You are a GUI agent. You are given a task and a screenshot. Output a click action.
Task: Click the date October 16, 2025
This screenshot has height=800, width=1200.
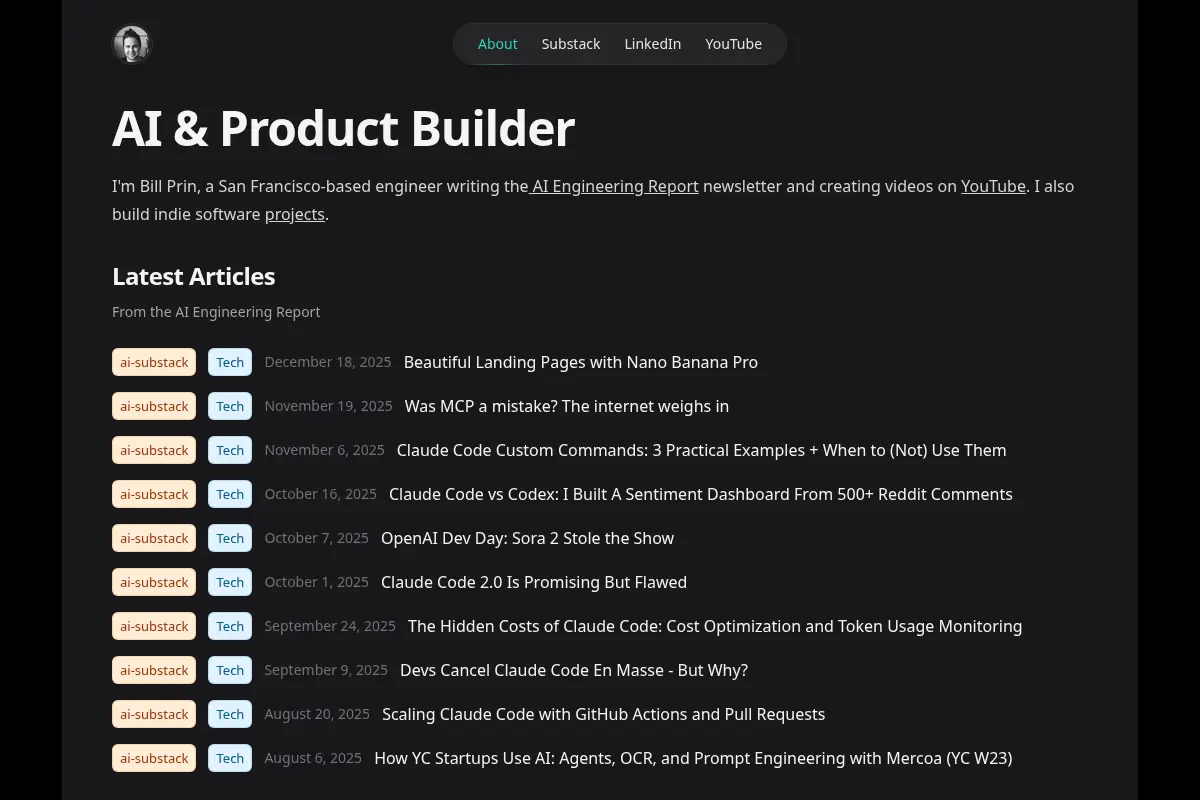click(320, 494)
